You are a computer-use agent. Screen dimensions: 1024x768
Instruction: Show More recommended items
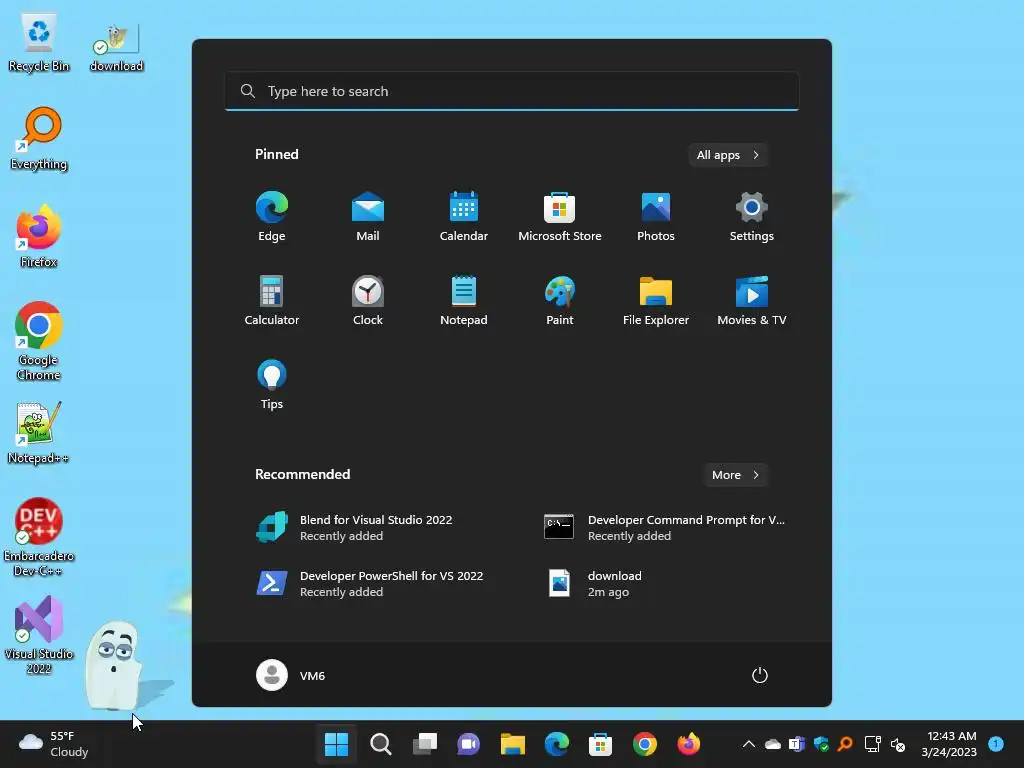pos(735,475)
